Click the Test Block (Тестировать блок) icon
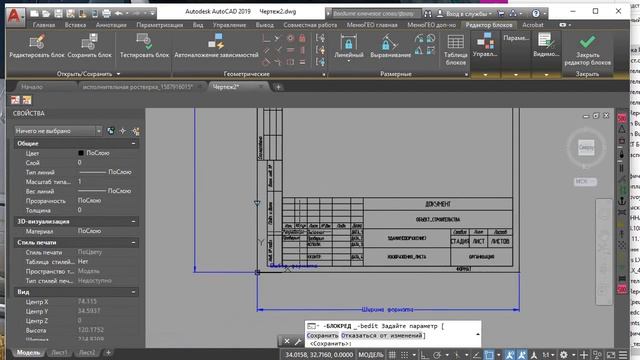Viewport: 640px width, 360px height. pyautogui.click(x=144, y=42)
